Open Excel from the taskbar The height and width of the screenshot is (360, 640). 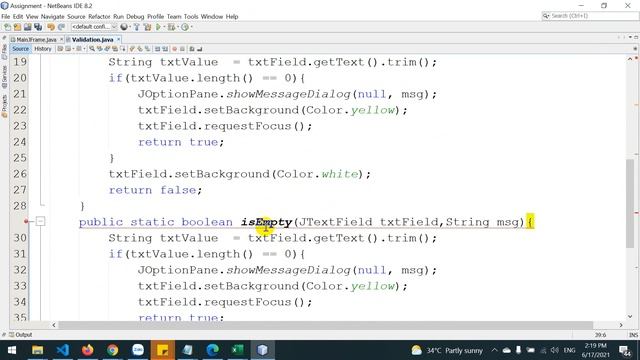tap(238, 350)
